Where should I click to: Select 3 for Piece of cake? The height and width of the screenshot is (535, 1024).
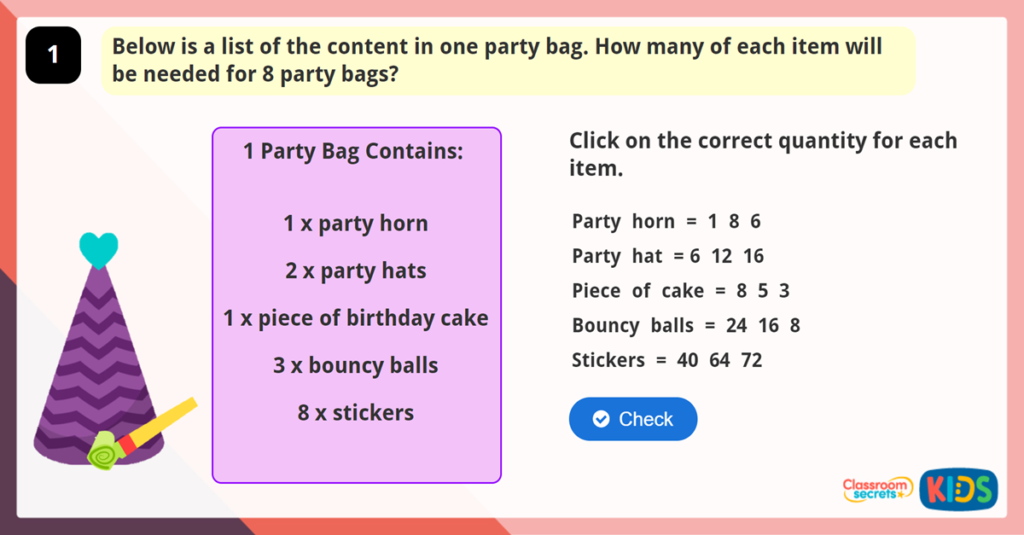[x=784, y=291]
